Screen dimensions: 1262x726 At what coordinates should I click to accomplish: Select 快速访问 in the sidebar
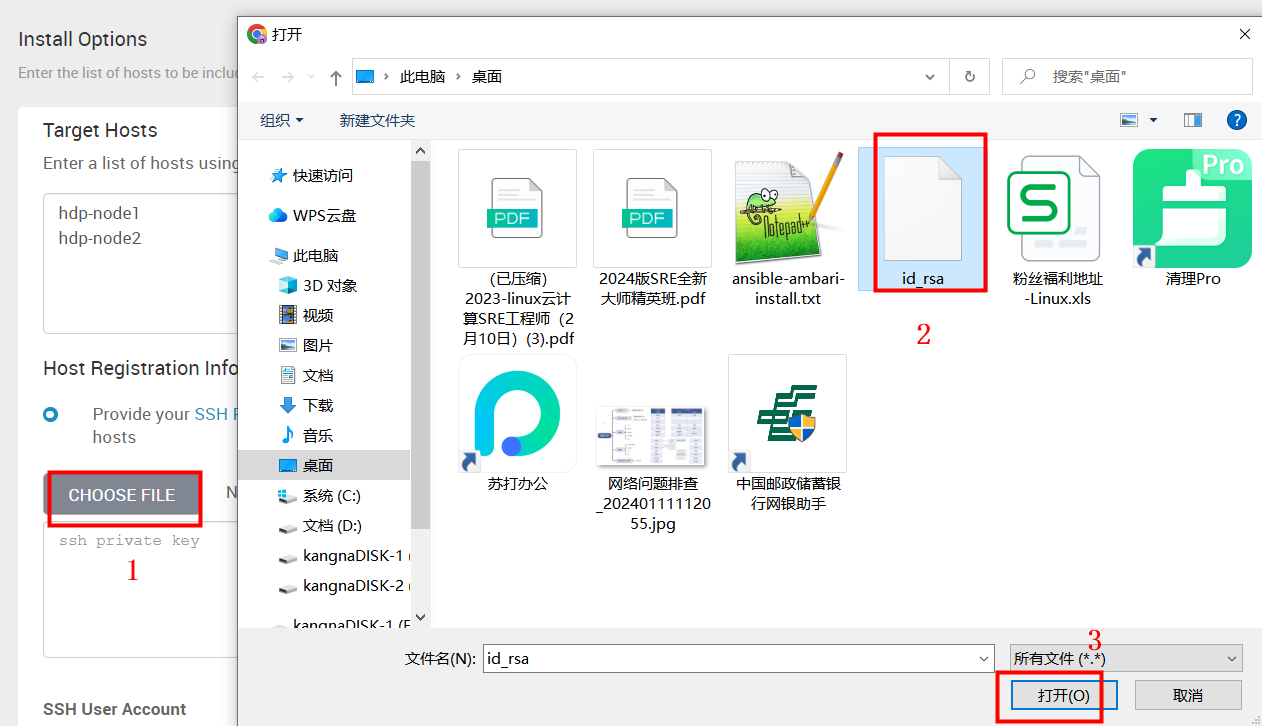313,175
